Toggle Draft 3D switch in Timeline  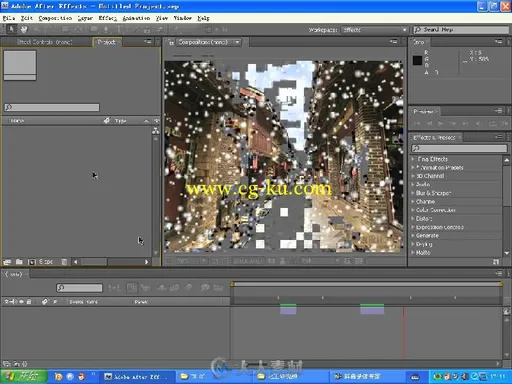(144, 287)
